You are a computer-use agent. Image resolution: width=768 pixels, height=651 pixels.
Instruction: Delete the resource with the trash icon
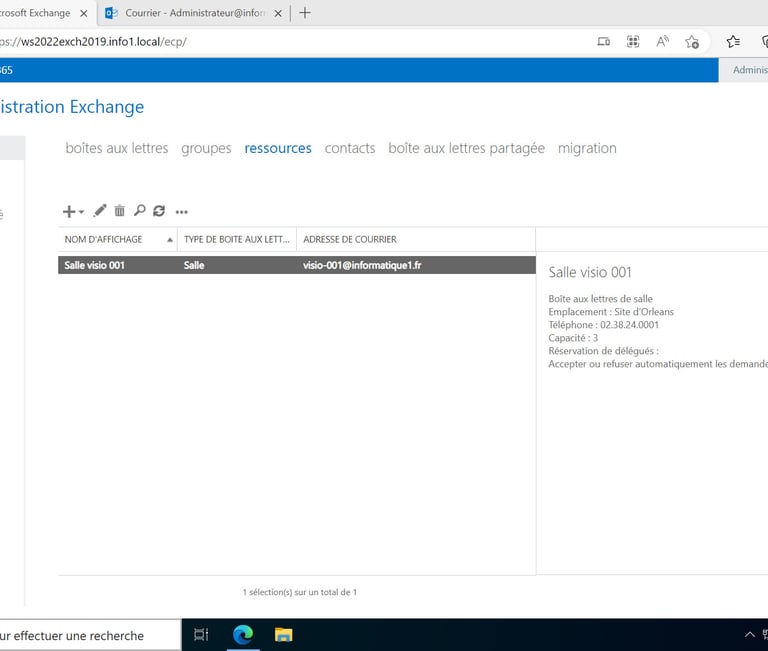coord(120,211)
